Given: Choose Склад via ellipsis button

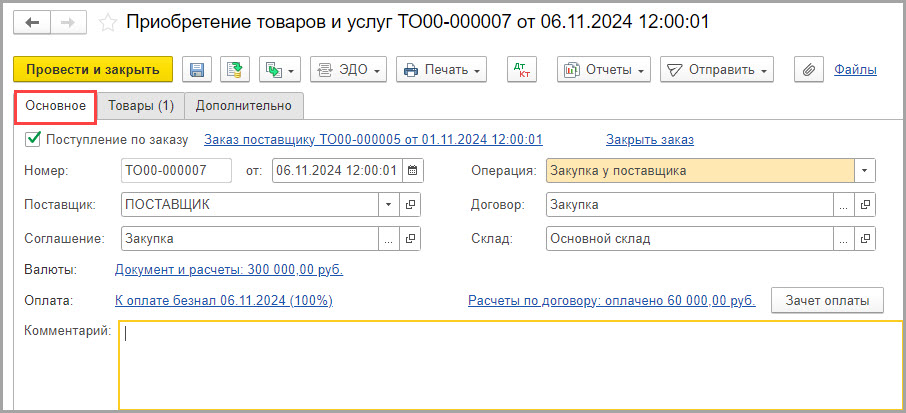Looking at the screenshot, I should 844,239.
